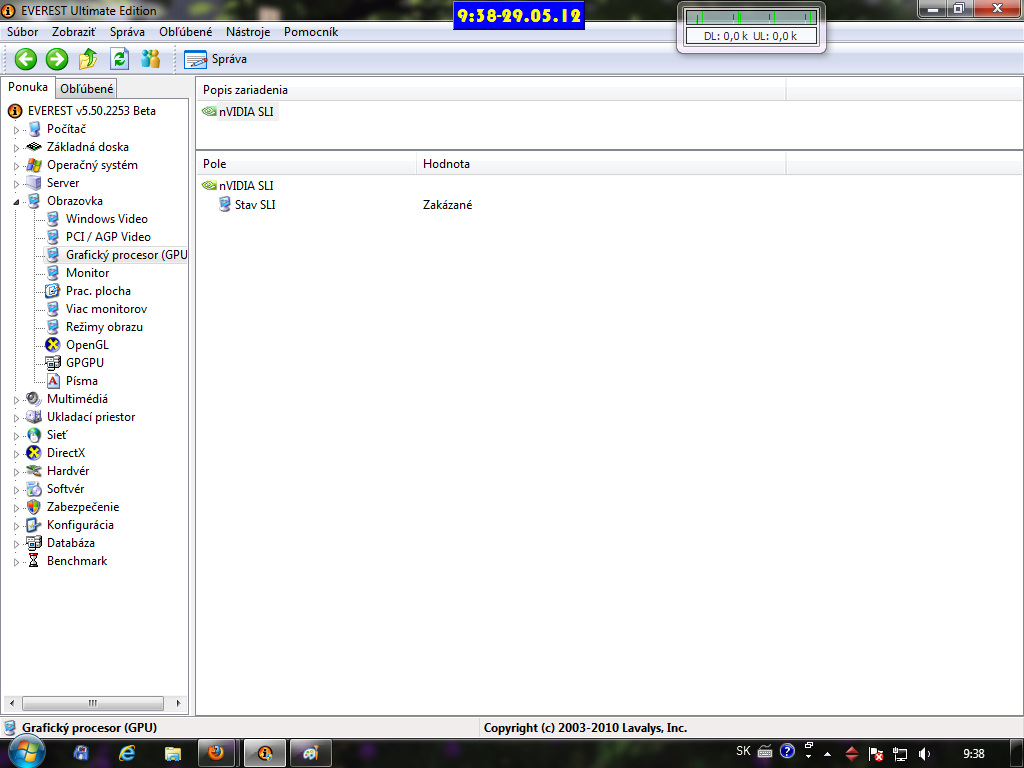The height and width of the screenshot is (768, 1024).
Task: Expand the DirectX tree node
Action: tap(16, 453)
